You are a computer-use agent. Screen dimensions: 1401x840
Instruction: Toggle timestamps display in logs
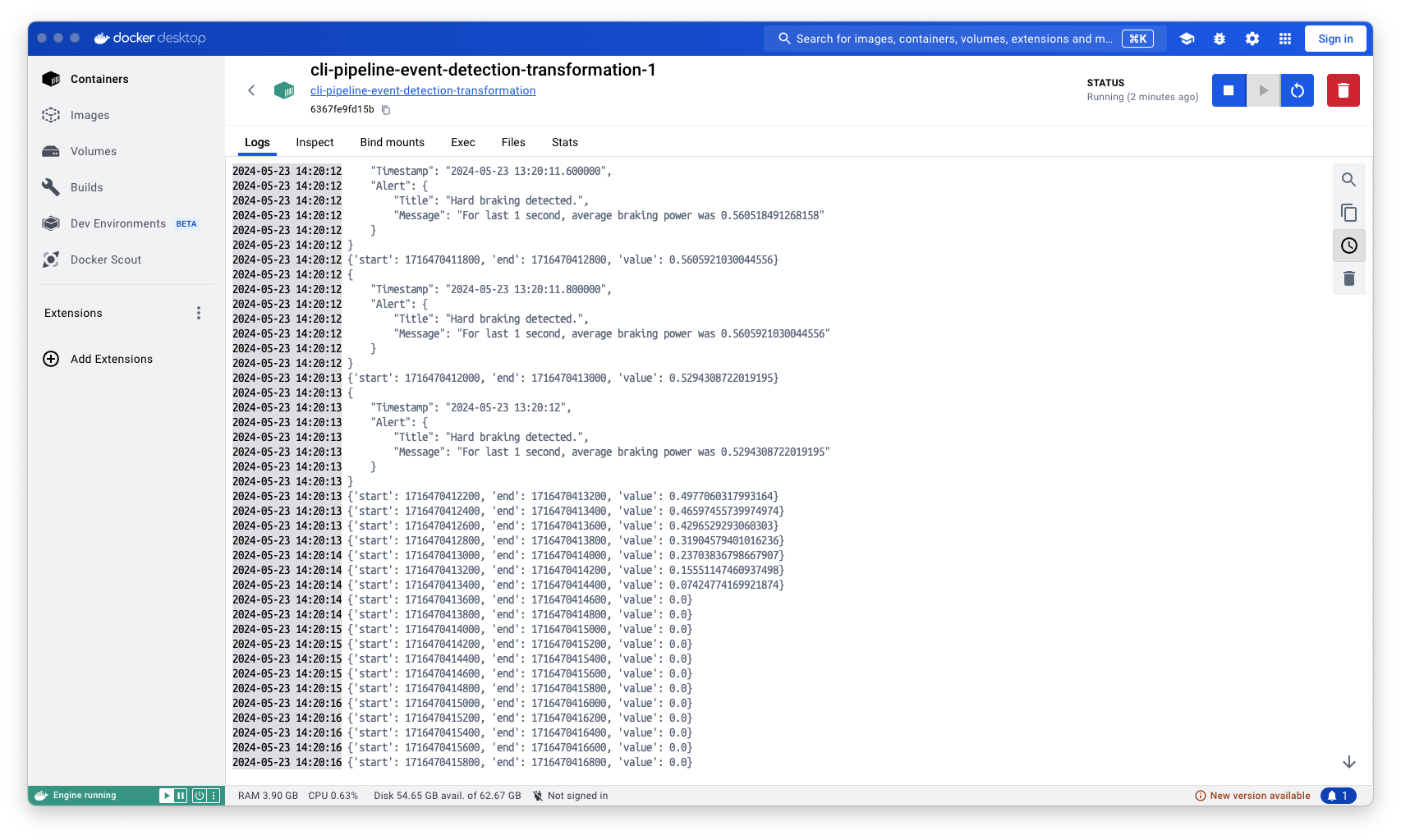(1348, 246)
